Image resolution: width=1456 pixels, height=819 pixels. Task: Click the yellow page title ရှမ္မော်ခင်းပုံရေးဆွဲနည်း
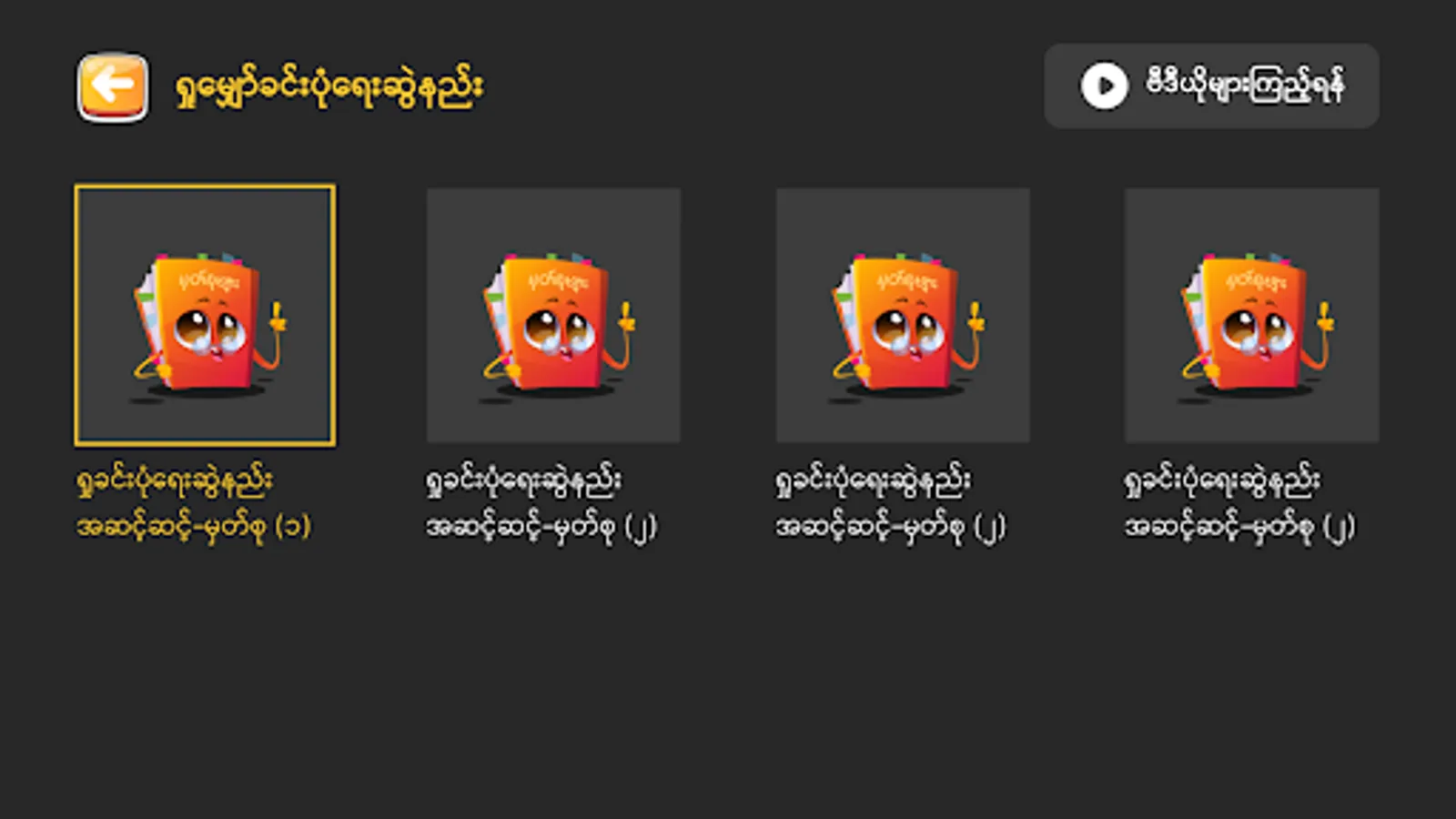[x=329, y=88]
